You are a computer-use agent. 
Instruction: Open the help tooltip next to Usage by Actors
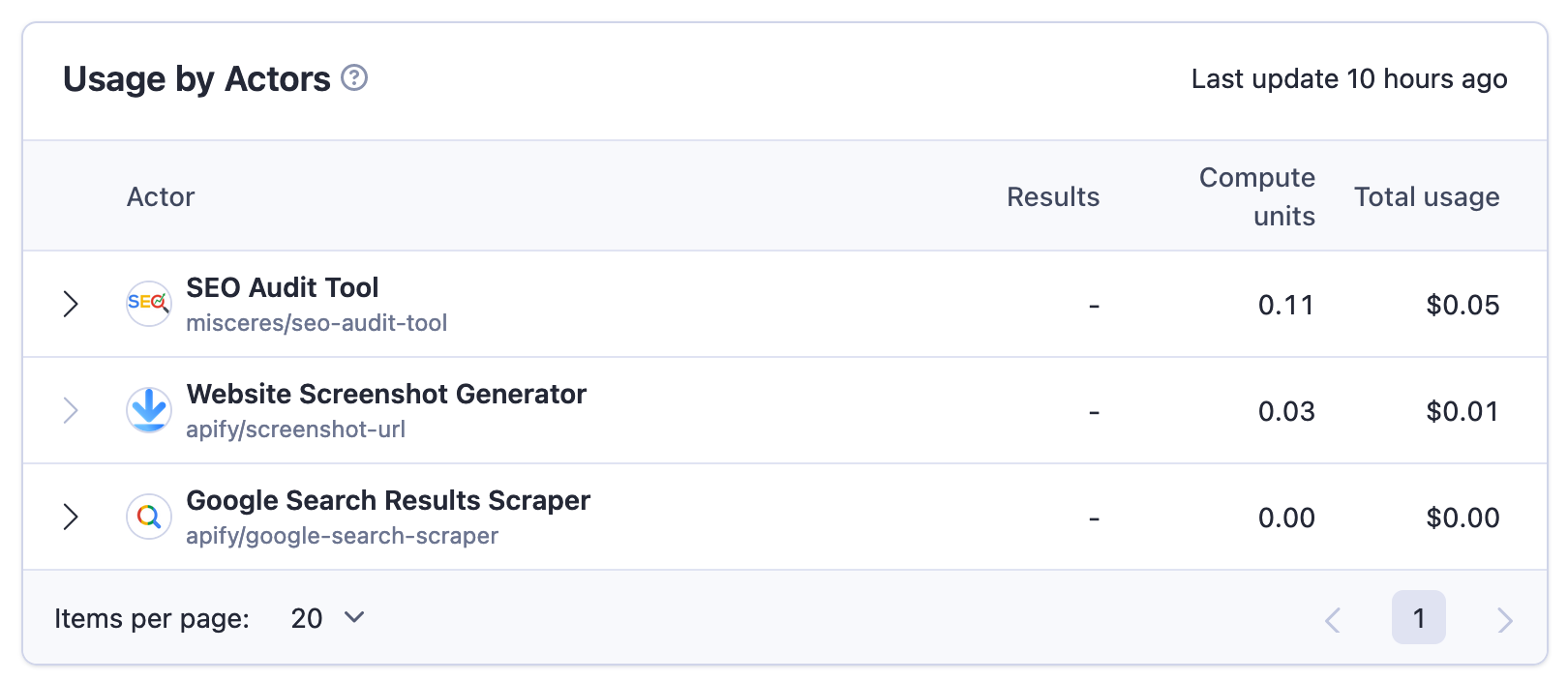[x=355, y=79]
